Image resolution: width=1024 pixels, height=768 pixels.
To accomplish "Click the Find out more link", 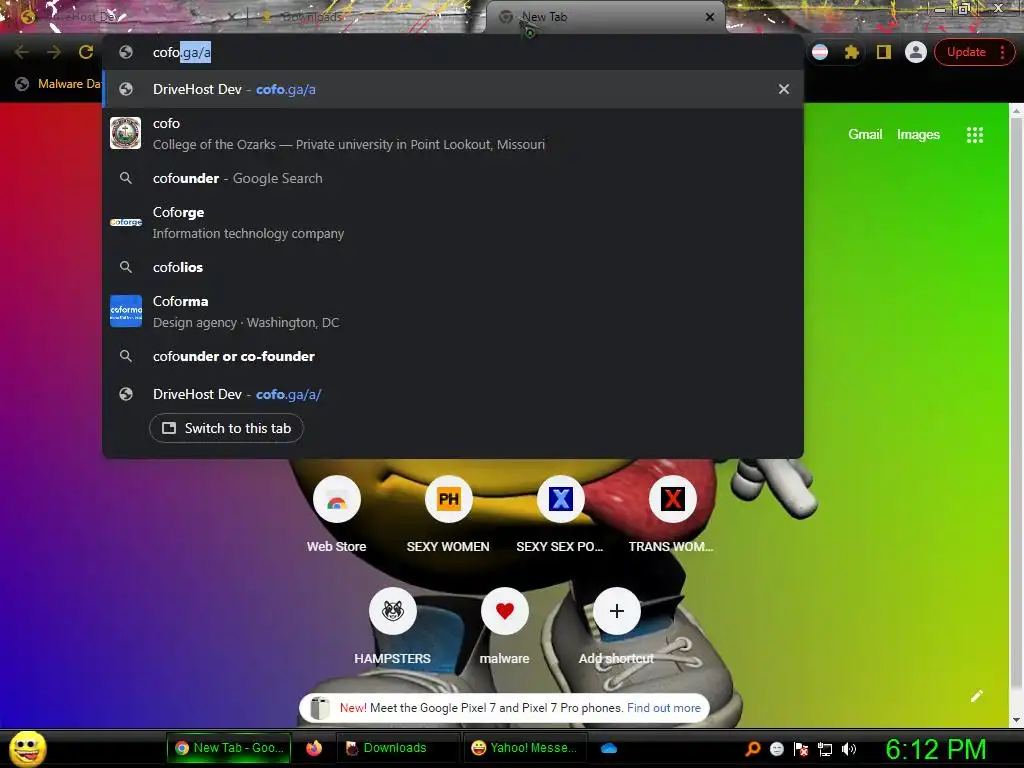I will (664, 708).
